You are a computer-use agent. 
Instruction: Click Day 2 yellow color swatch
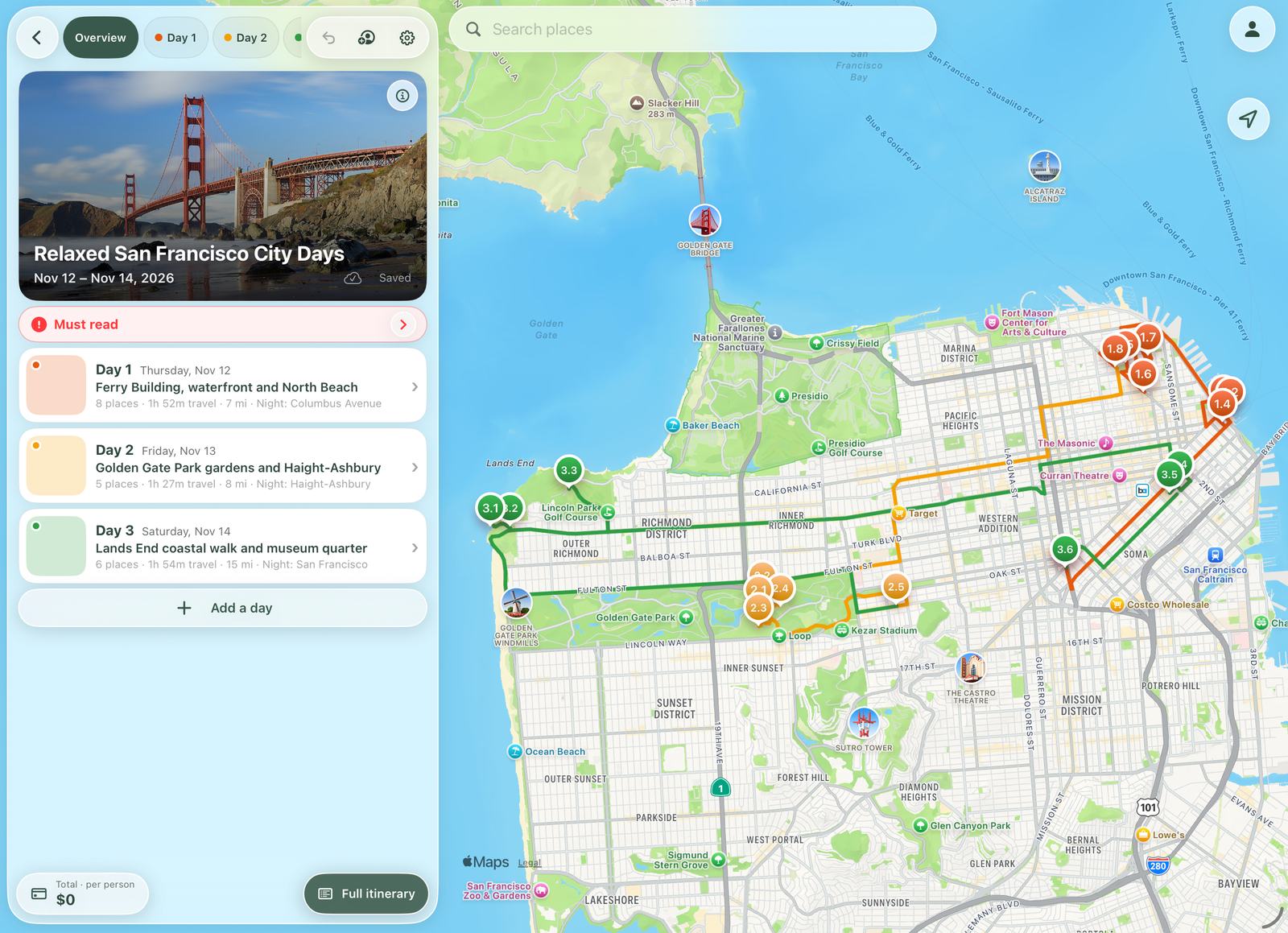coord(56,466)
